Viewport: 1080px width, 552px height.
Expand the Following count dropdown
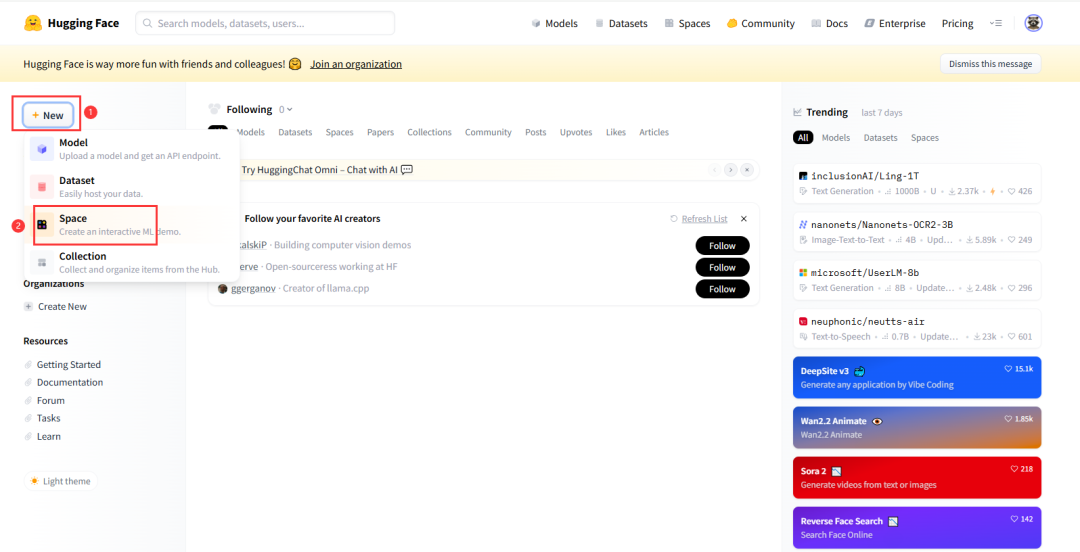click(x=286, y=110)
